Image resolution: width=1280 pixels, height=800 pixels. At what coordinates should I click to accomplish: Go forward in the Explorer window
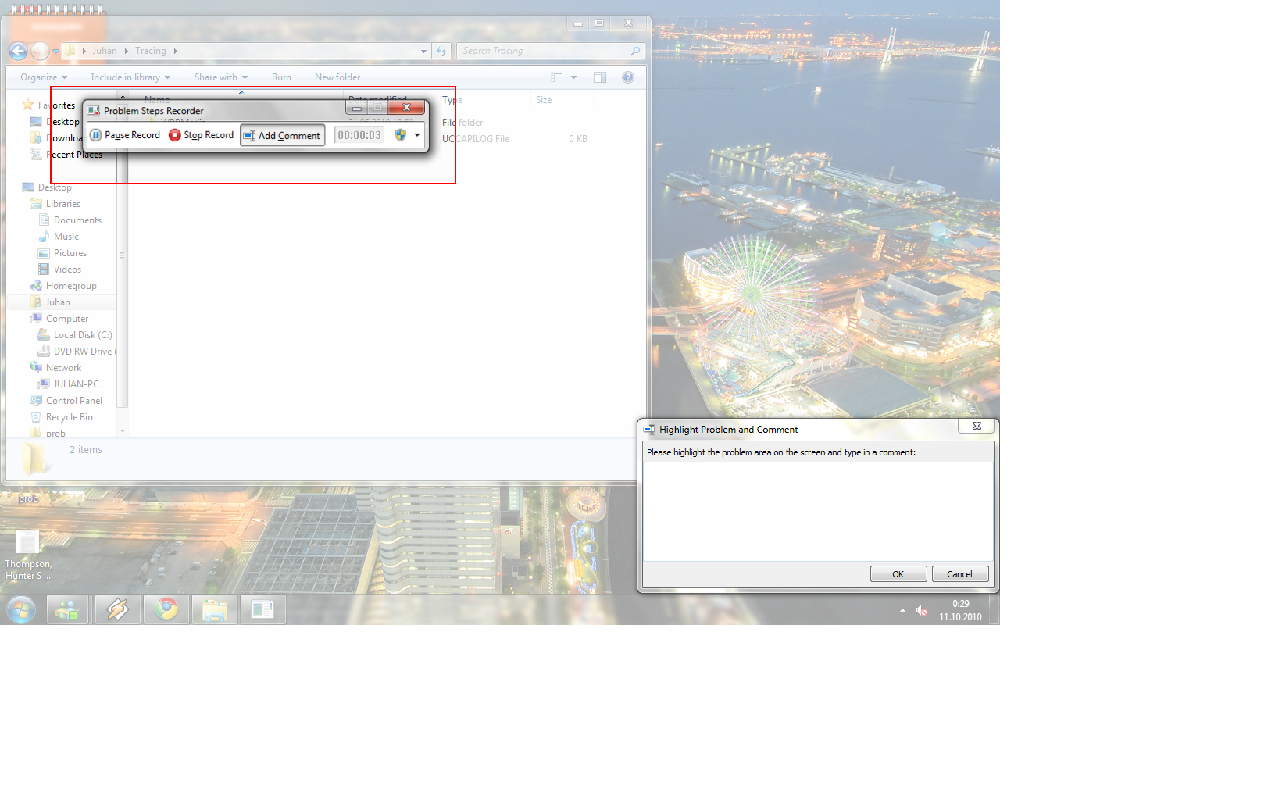39,51
